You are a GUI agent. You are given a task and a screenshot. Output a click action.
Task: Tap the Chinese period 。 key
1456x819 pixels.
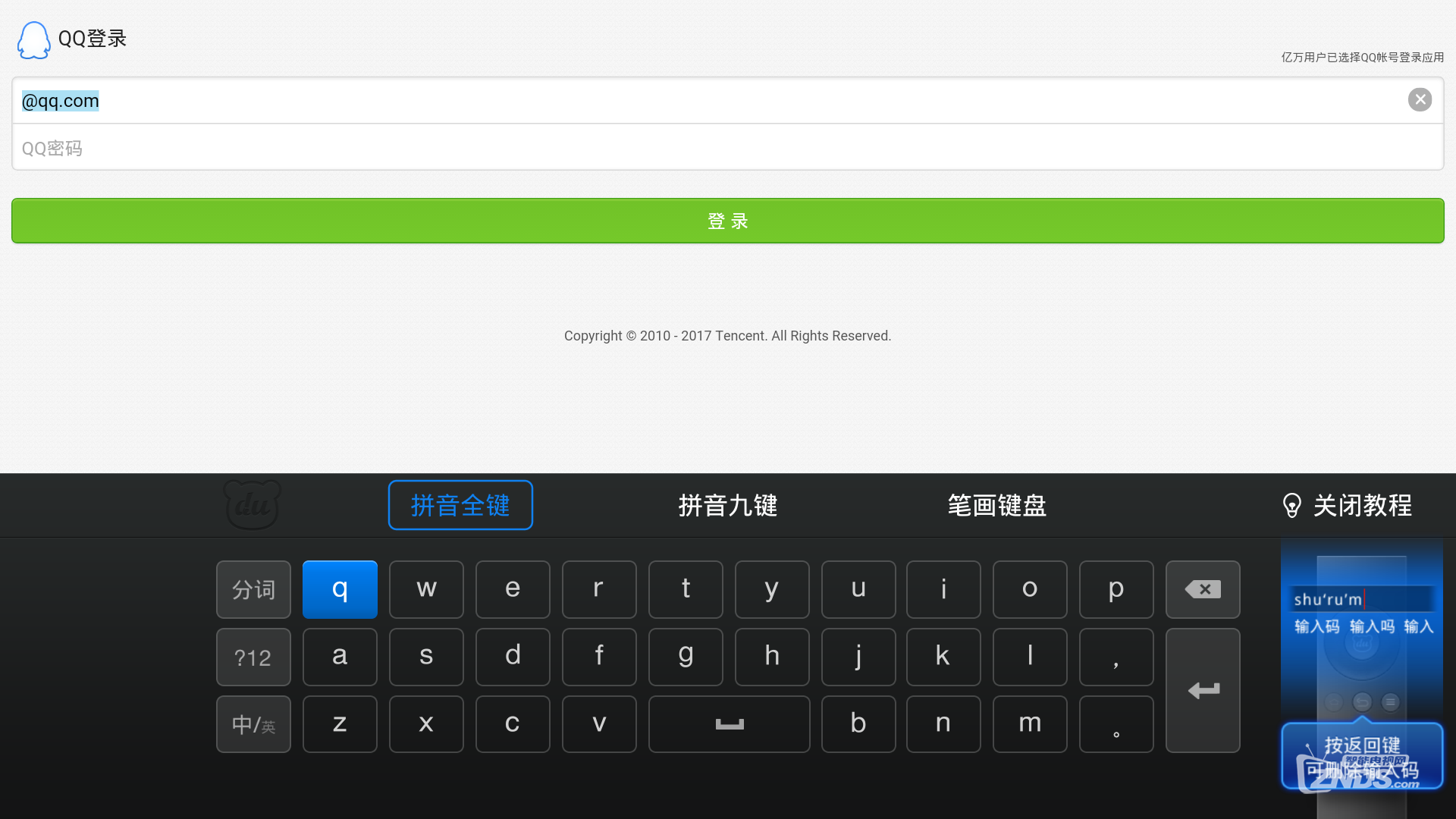coord(1116,724)
